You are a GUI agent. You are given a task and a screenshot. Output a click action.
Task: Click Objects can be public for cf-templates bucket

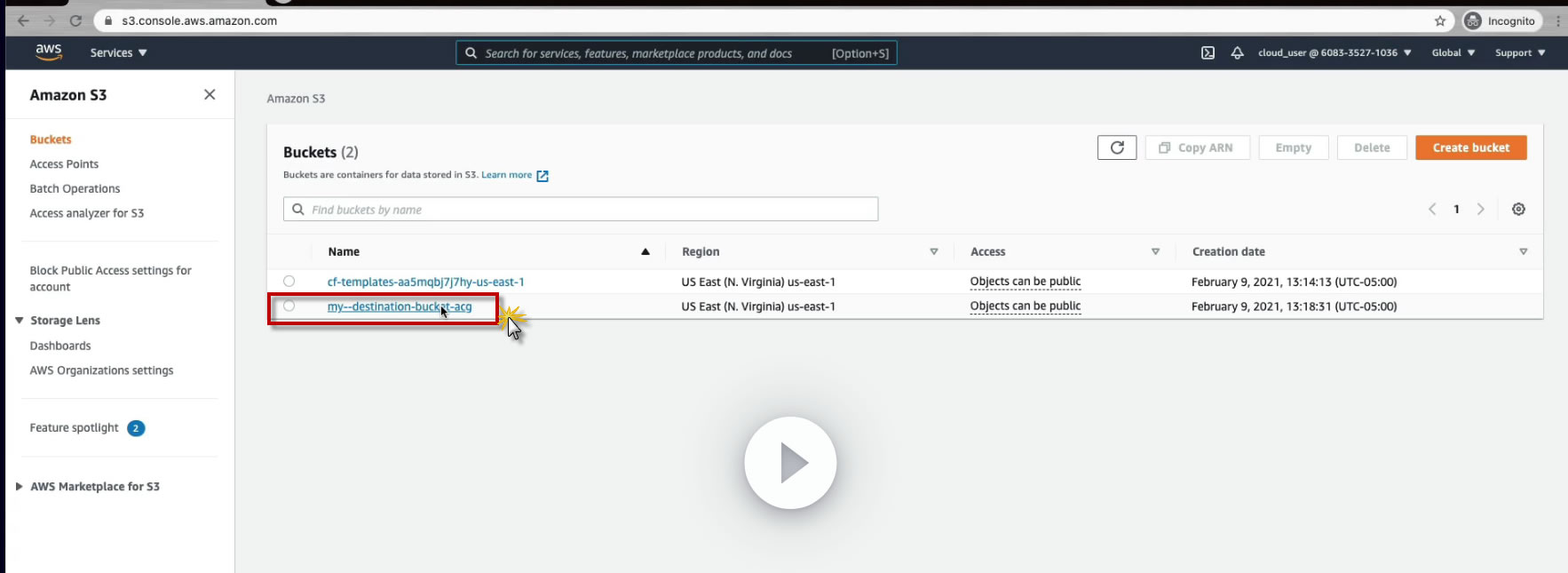tap(1026, 282)
